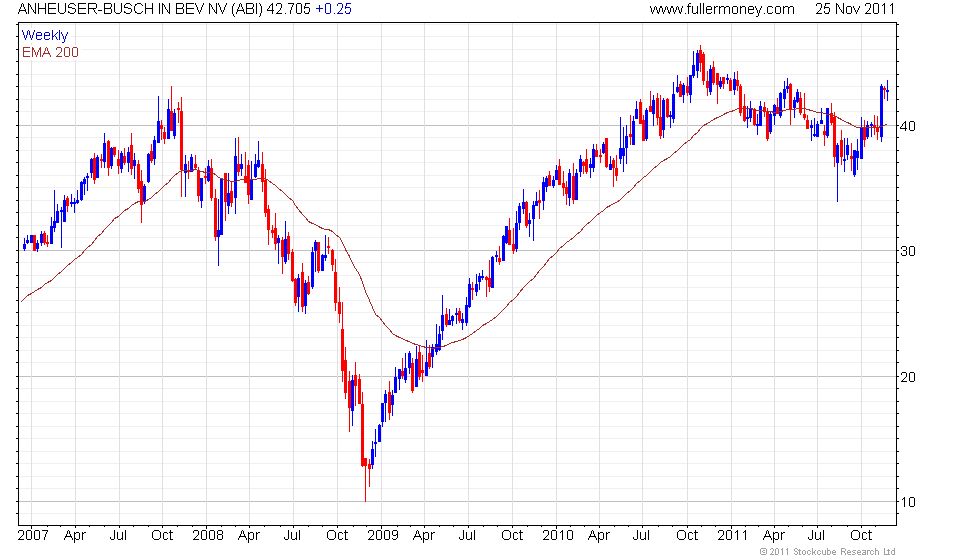Open the www.fullermoney.com link text
Image resolution: width=980 pixels, height=560 pixels.
point(722,9)
